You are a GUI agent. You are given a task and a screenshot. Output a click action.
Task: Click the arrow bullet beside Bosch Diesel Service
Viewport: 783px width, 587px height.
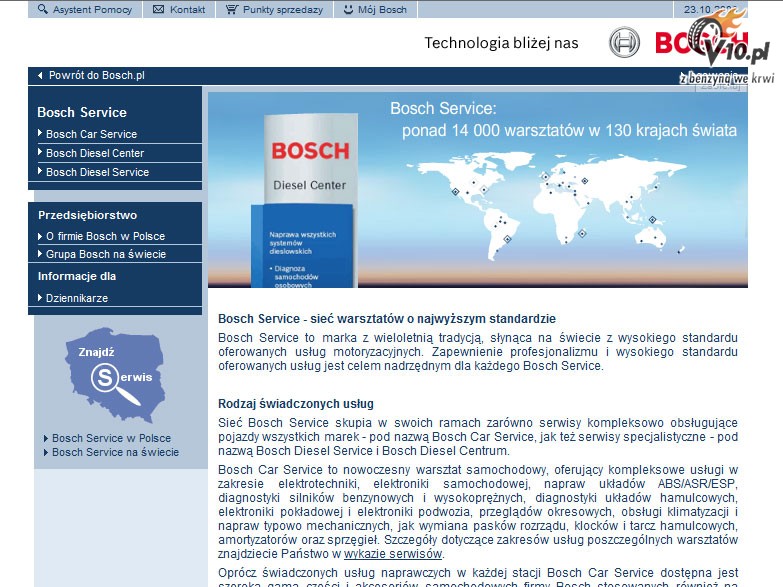pos(40,171)
